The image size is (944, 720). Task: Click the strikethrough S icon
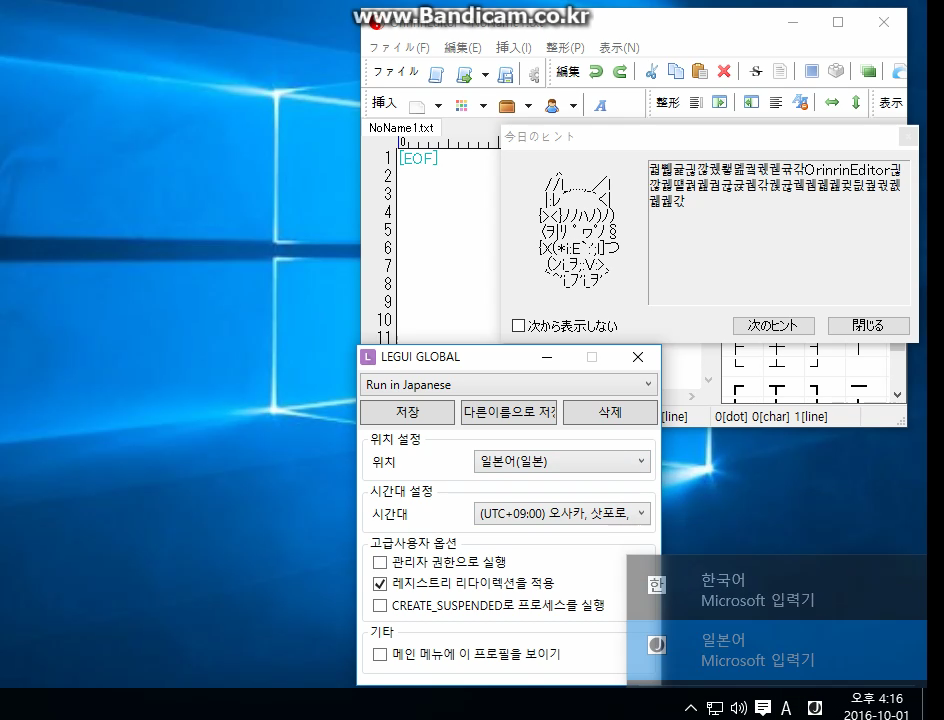[x=756, y=72]
